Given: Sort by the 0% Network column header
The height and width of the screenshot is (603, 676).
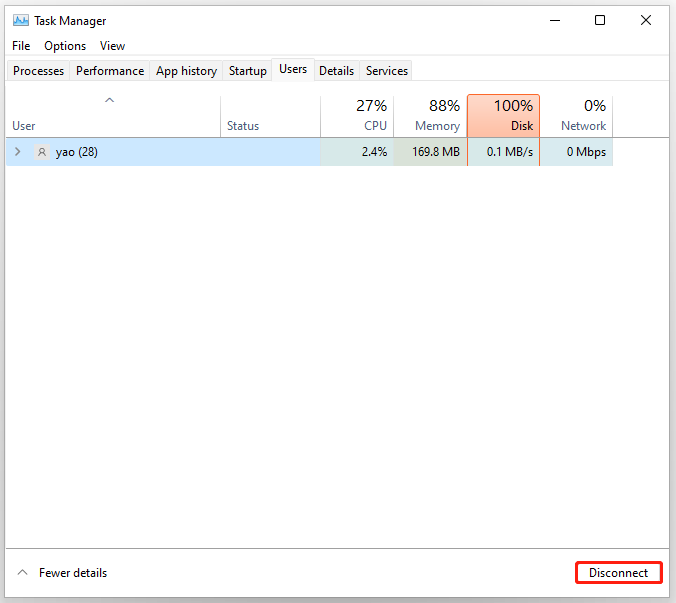Looking at the screenshot, I should coord(576,116).
